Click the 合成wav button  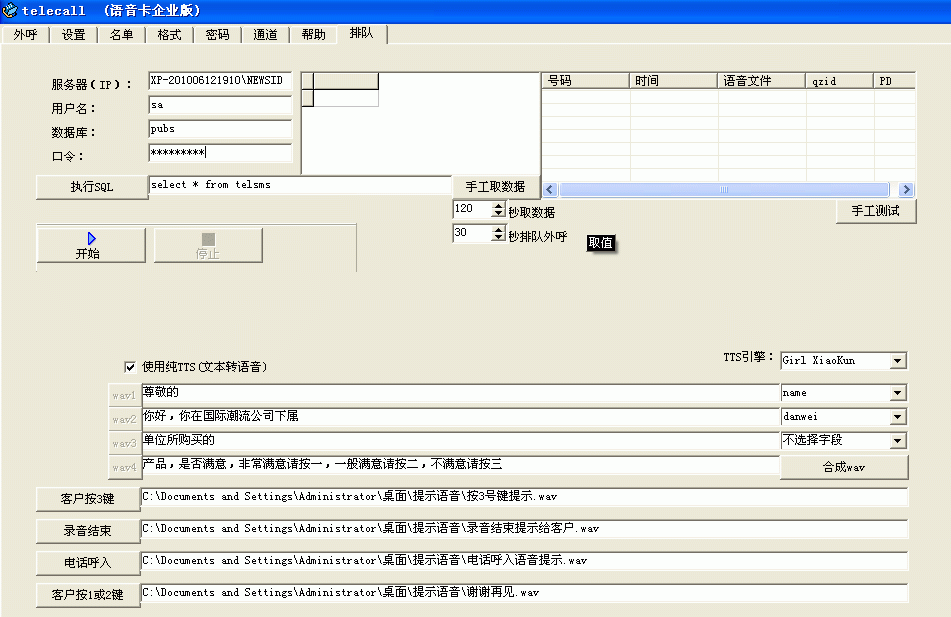point(845,466)
